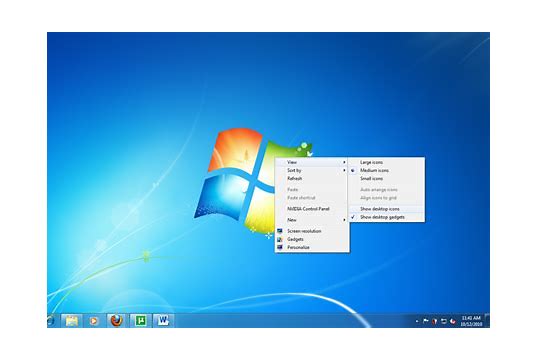The width and height of the screenshot is (538, 360).
Task: Select Medium icons view option
Action: coord(387,170)
